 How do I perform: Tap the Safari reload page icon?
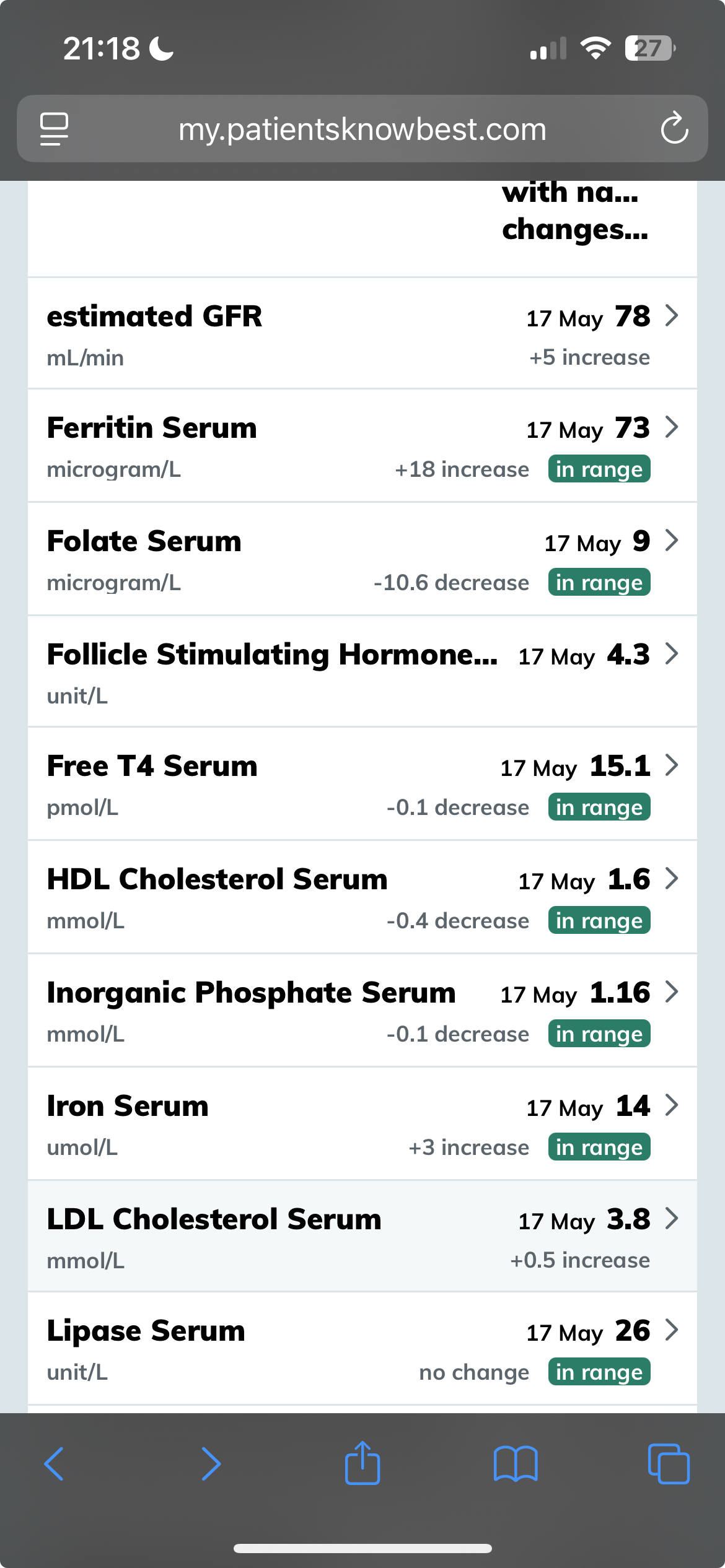coord(674,128)
